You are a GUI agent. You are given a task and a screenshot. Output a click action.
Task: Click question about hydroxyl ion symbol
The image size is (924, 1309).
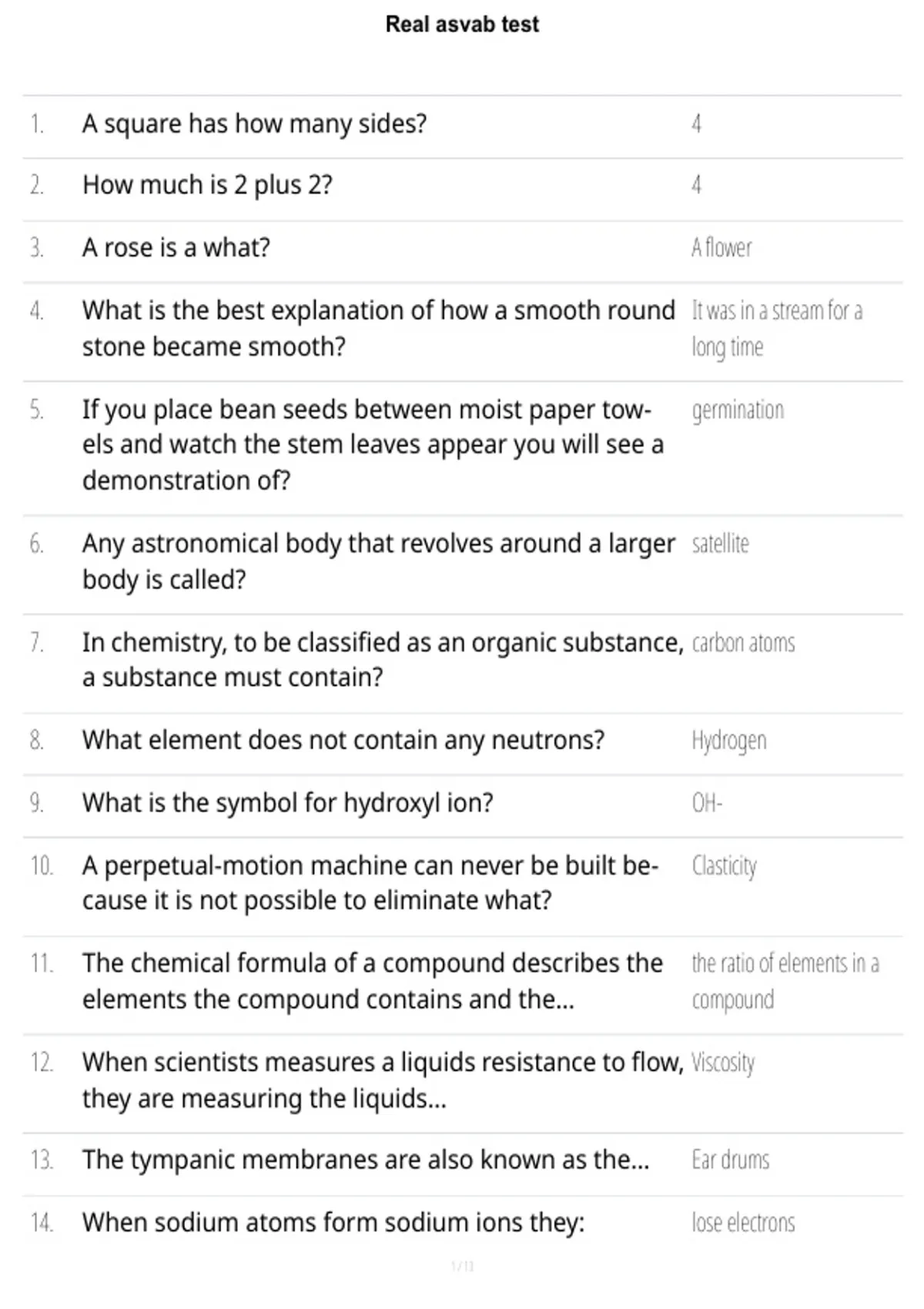288,803
